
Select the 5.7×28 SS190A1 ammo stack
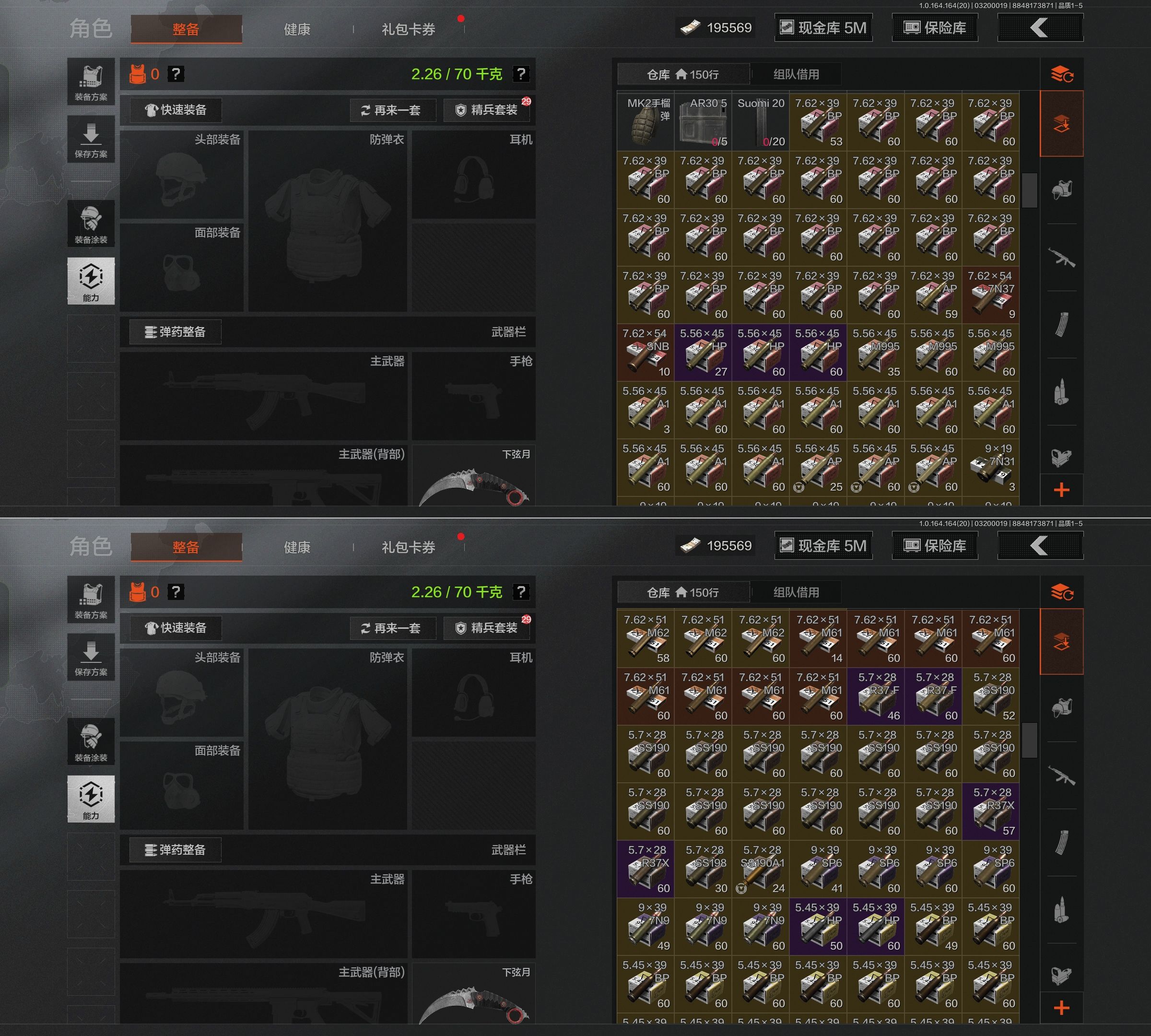[761, 869]
